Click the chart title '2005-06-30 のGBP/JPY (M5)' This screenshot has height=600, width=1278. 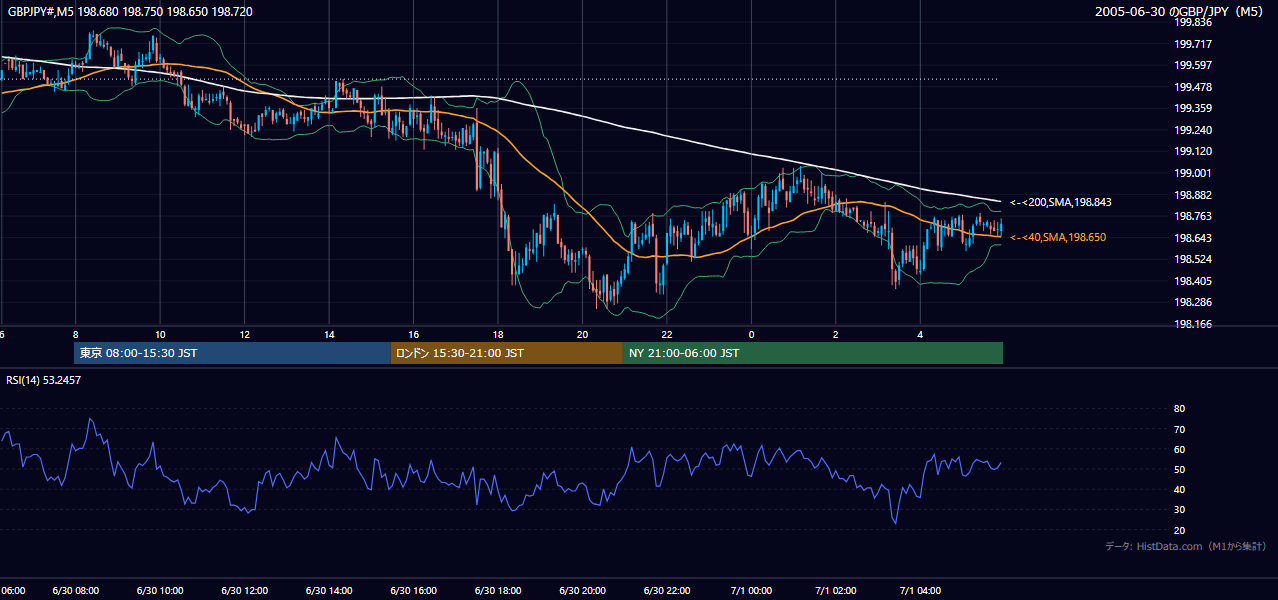click(1181, 12)
